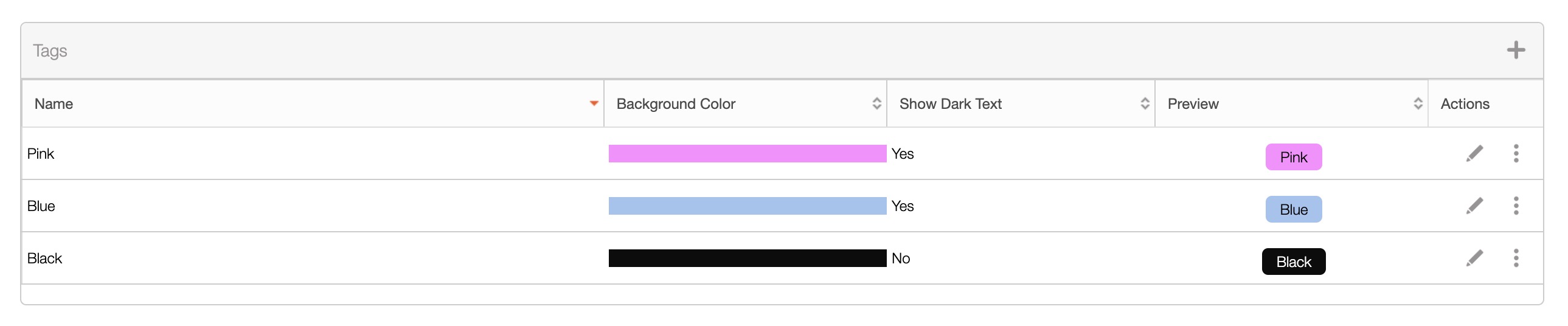This screenshot has width=1568, height=326.
Task: Click the pink background color bar
Action: 747,153
